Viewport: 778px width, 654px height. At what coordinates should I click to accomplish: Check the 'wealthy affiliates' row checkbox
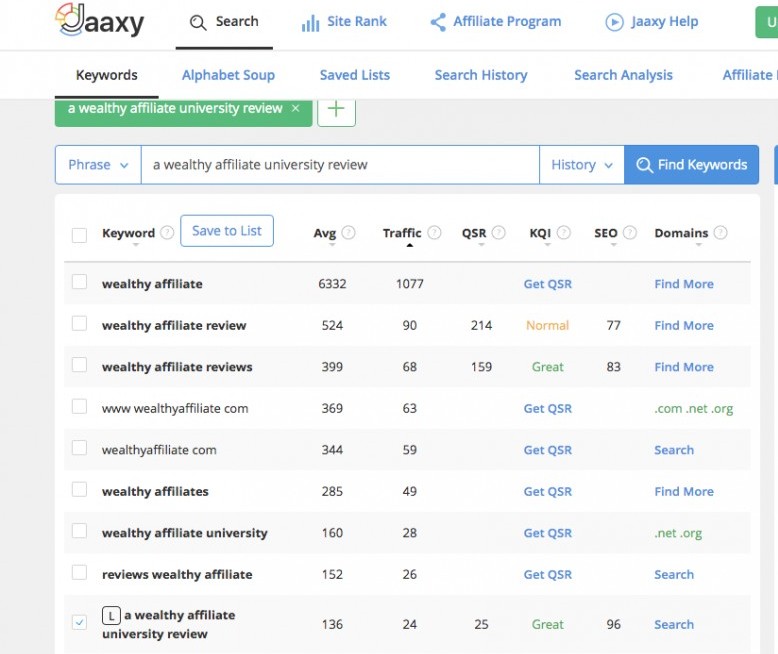click(79, 489)
